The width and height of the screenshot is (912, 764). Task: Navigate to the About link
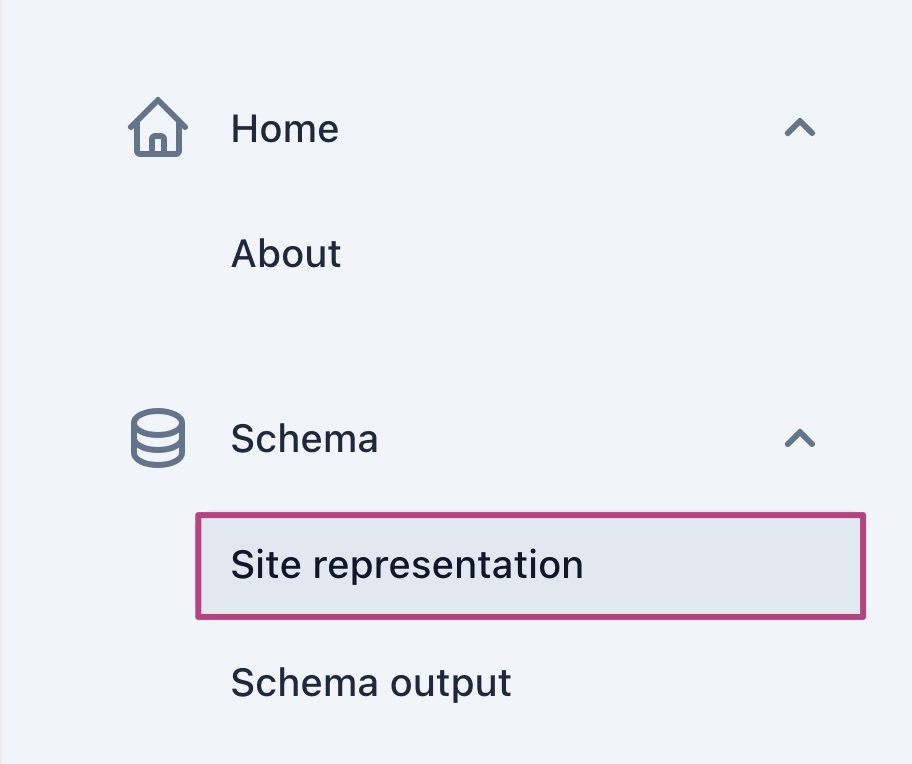tap(286, 254)
